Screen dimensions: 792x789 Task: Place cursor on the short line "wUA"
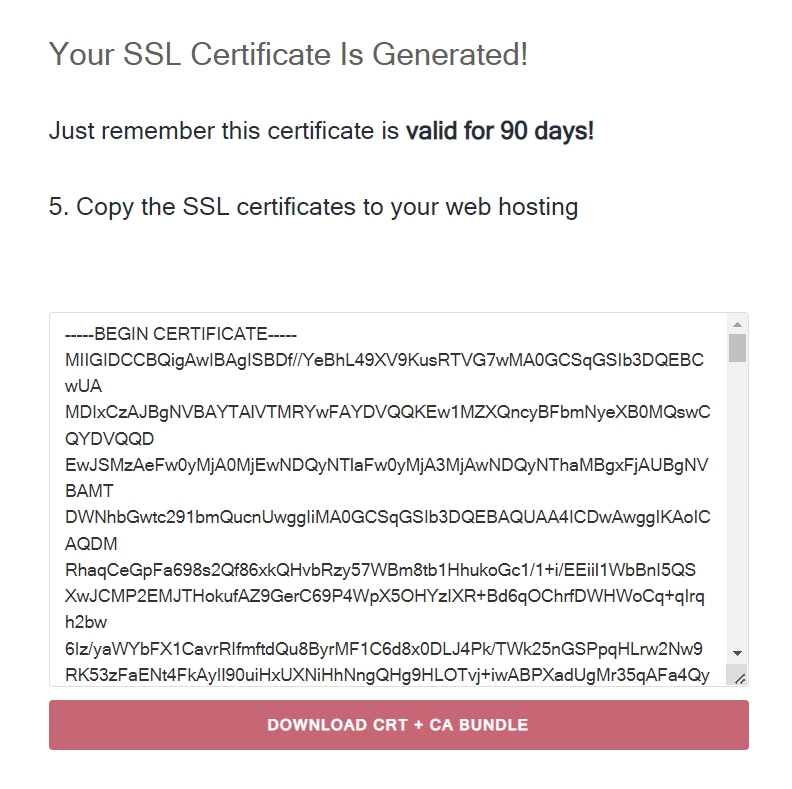tap(82, 386)
